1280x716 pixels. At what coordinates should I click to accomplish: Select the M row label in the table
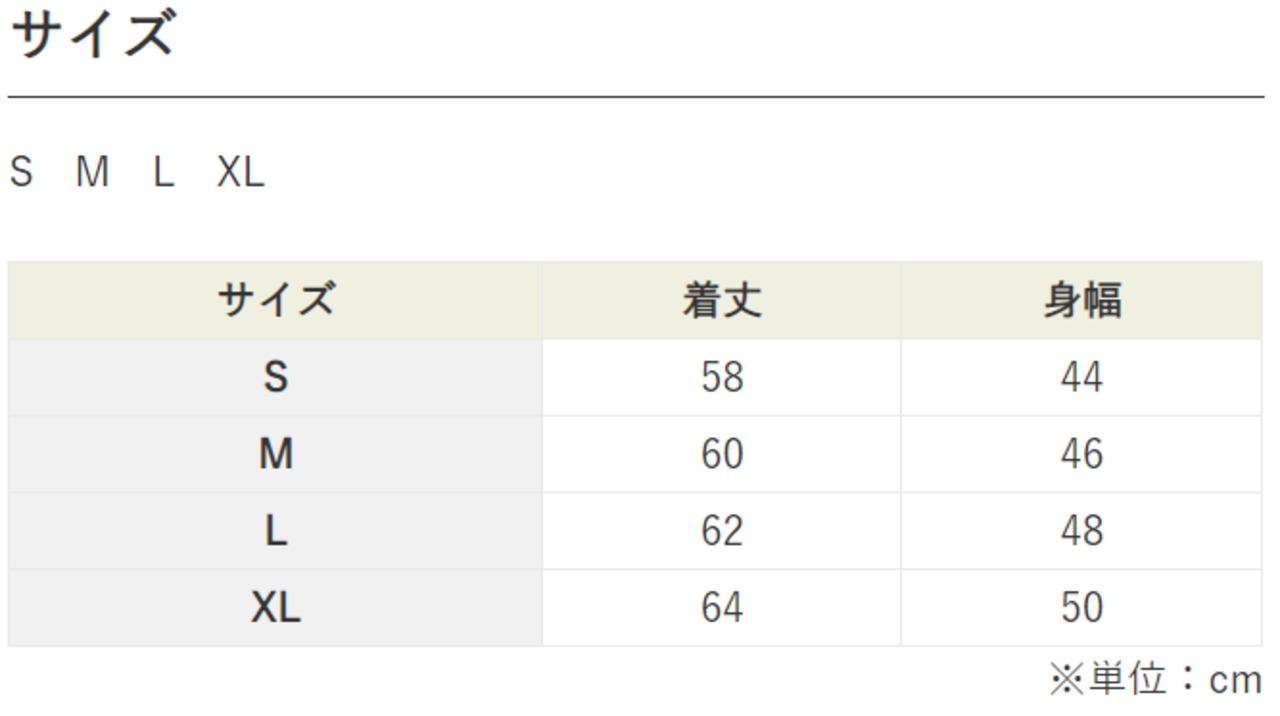tap(275, 454)
